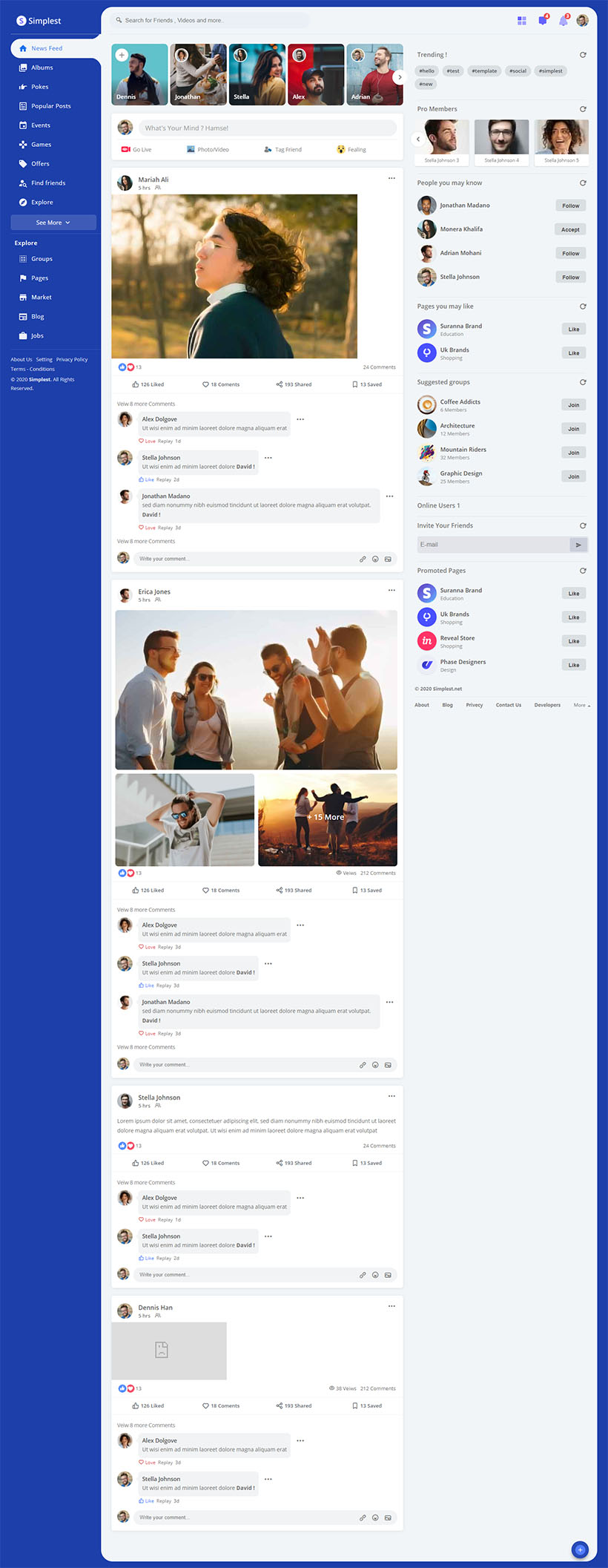
Task: Expand +15 More photos on Erica's post
Action: click(x=328, y=819)
